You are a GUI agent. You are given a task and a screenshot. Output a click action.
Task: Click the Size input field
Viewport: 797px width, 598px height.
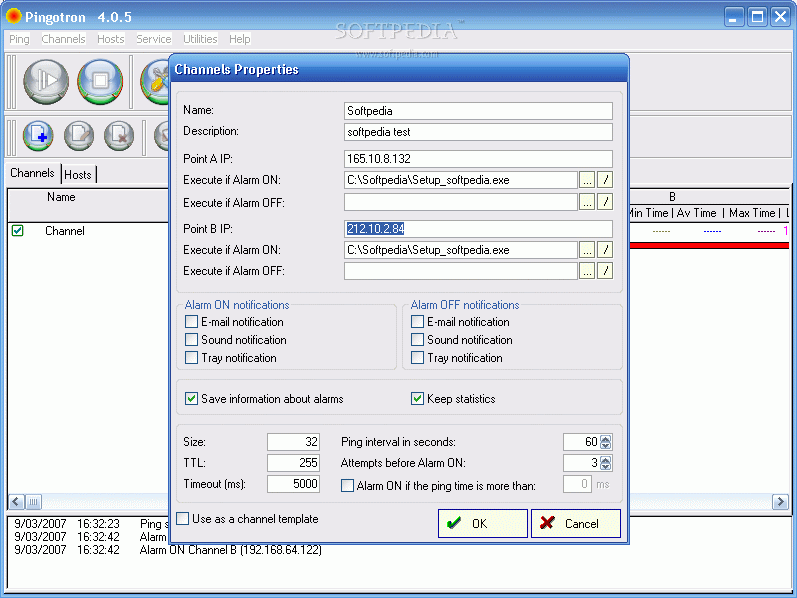pos(293,442)
